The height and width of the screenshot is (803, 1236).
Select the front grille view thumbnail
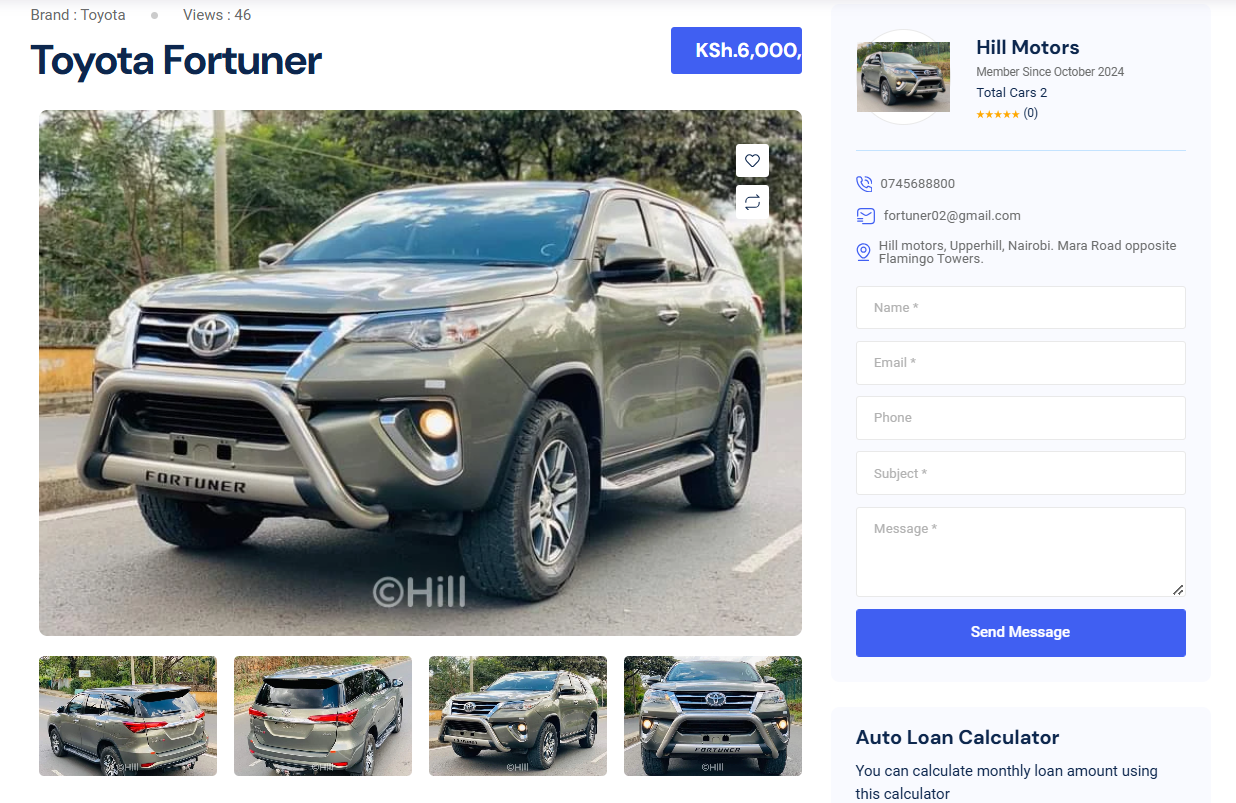point(713,716)
